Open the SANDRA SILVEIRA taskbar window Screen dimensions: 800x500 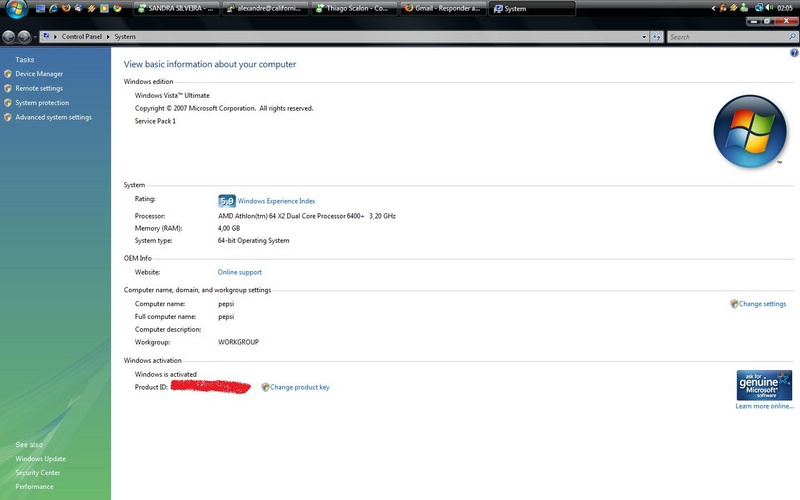pyautogui.click(x=176, y=8)
